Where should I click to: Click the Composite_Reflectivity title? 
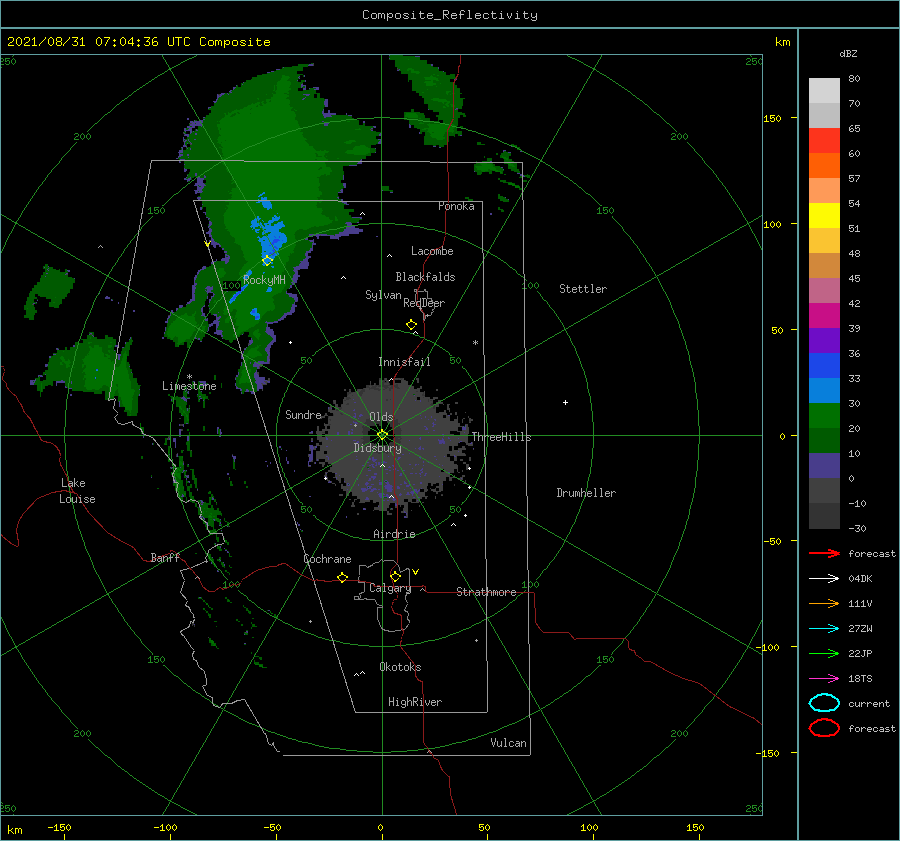(x=449, y=15)
